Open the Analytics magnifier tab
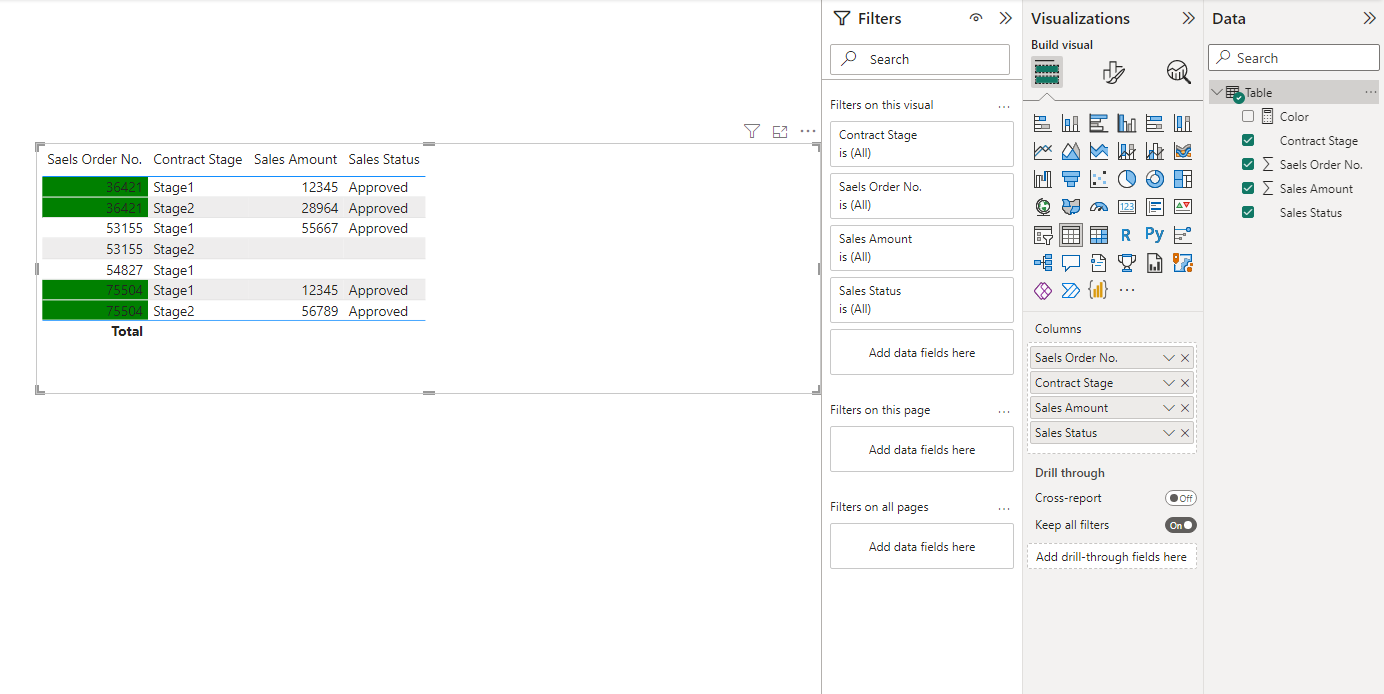 (x=1179, y=72)
